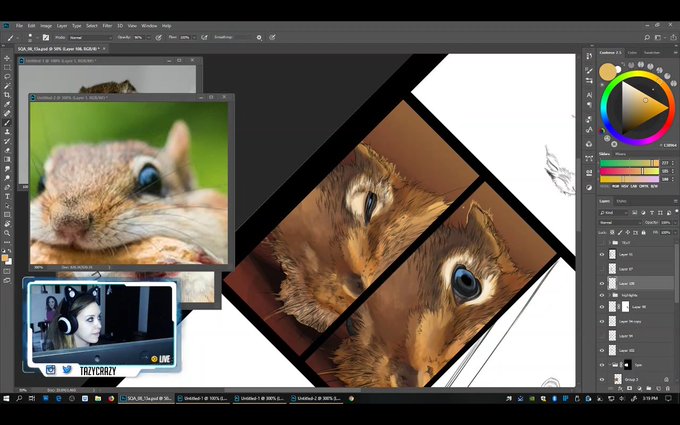
Task: Open smoothing options gear
Action: pyautogui.click(x=259, y=38)
